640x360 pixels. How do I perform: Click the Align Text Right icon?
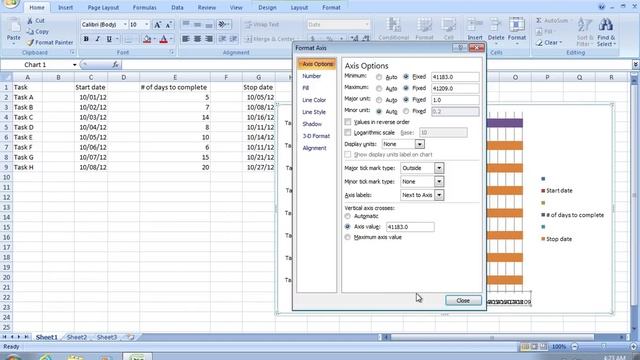tap(209, 39)
